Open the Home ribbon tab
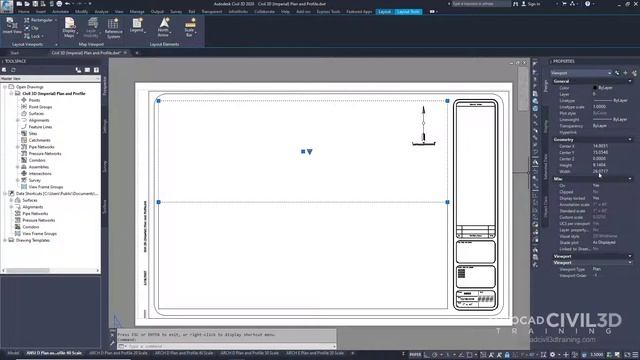This screenshot has height=360, width=640. tap(24, 12)
